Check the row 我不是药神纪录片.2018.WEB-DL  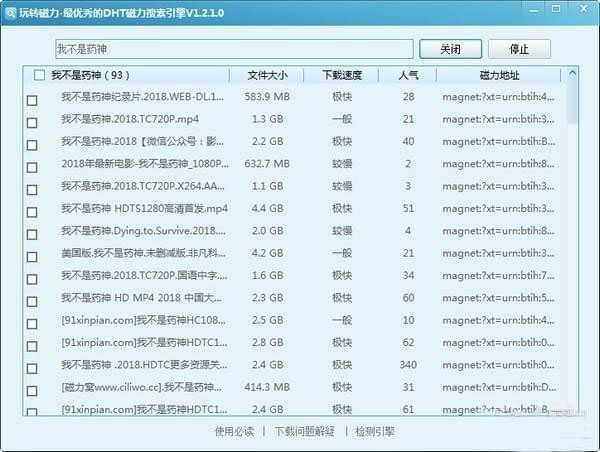[x=32, y=100]
